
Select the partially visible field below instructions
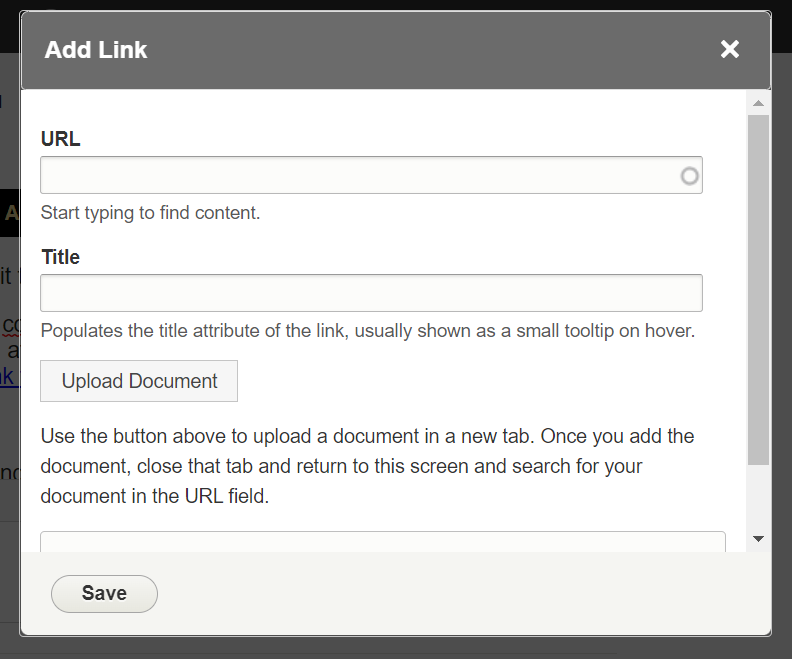[x=382, y=541]
